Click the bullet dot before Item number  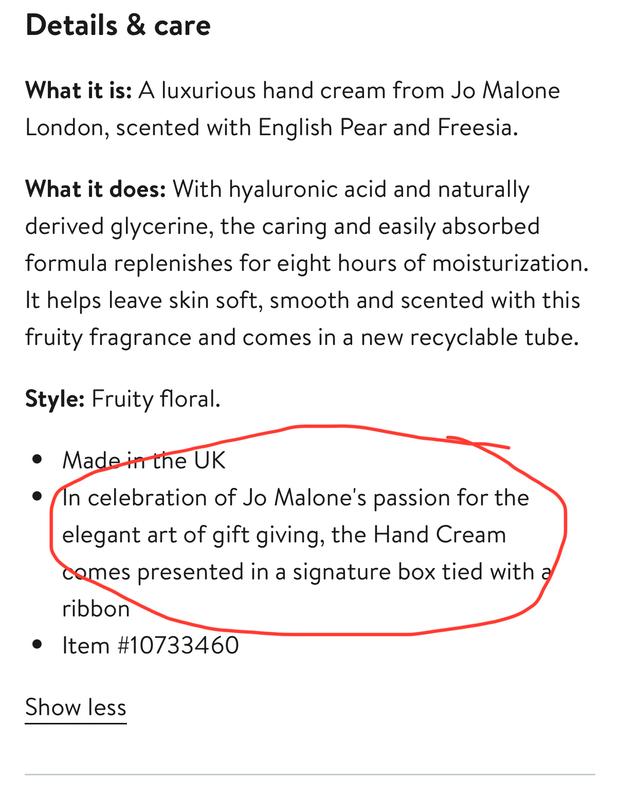[37, 646]
